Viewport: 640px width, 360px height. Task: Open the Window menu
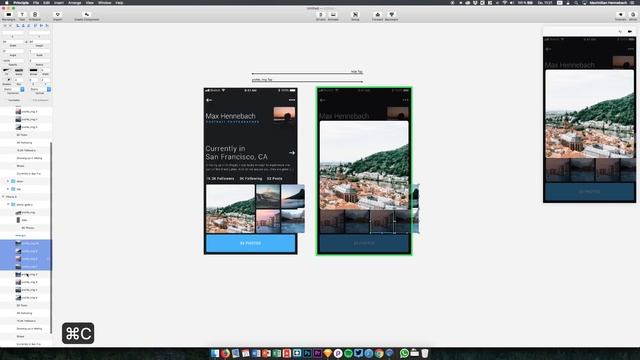pos(104,2)
